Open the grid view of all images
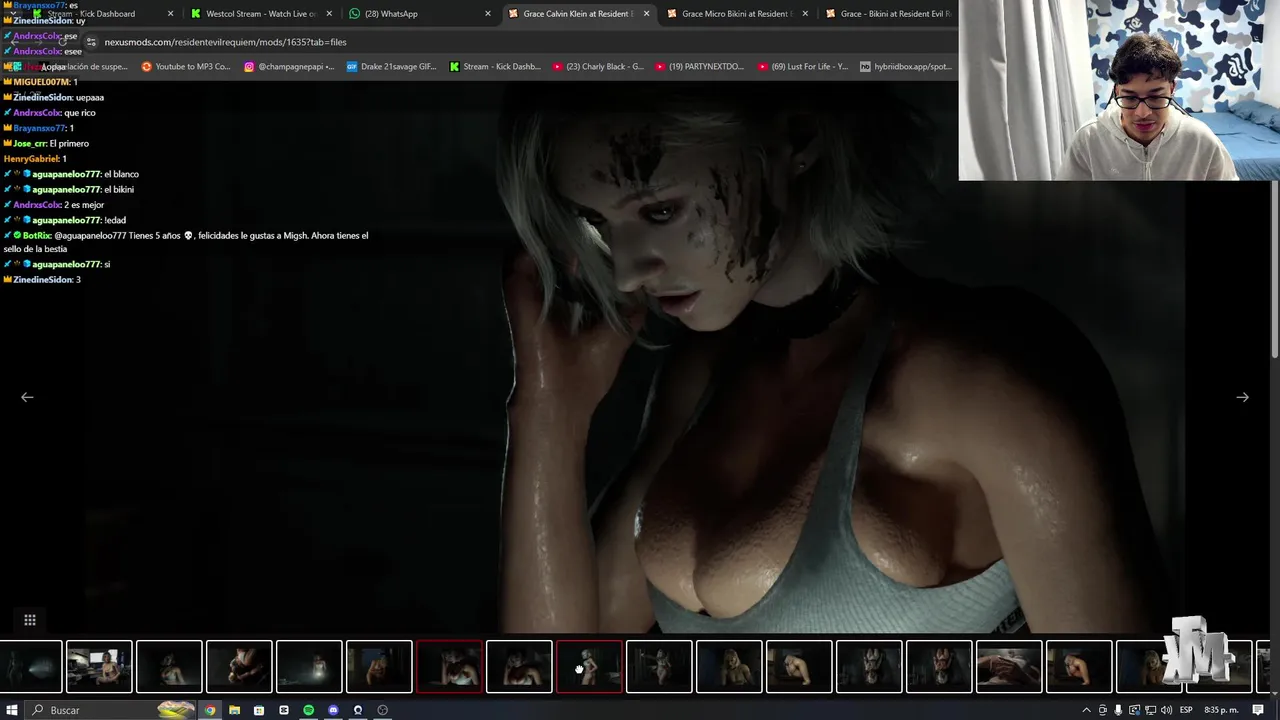 30,620
